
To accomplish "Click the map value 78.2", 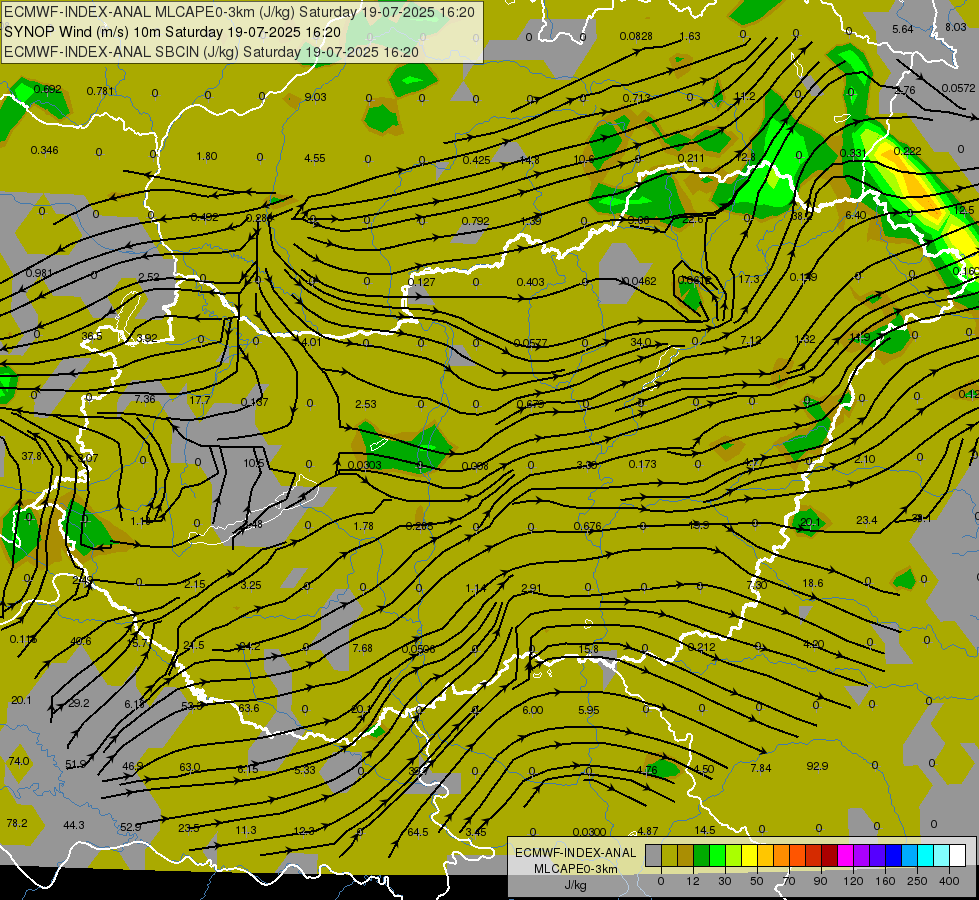I will click(17, 823).
